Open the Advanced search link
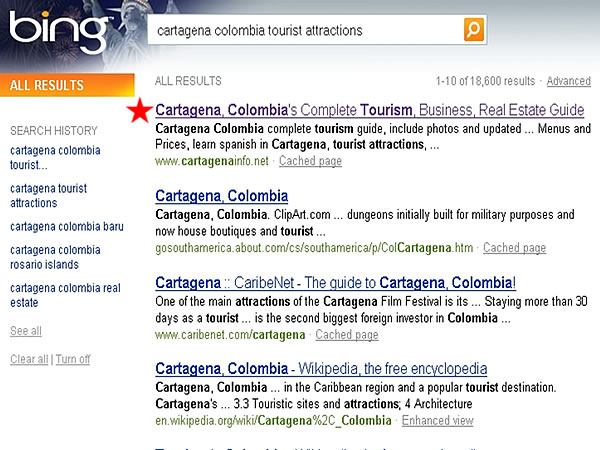 coord(568,81)
